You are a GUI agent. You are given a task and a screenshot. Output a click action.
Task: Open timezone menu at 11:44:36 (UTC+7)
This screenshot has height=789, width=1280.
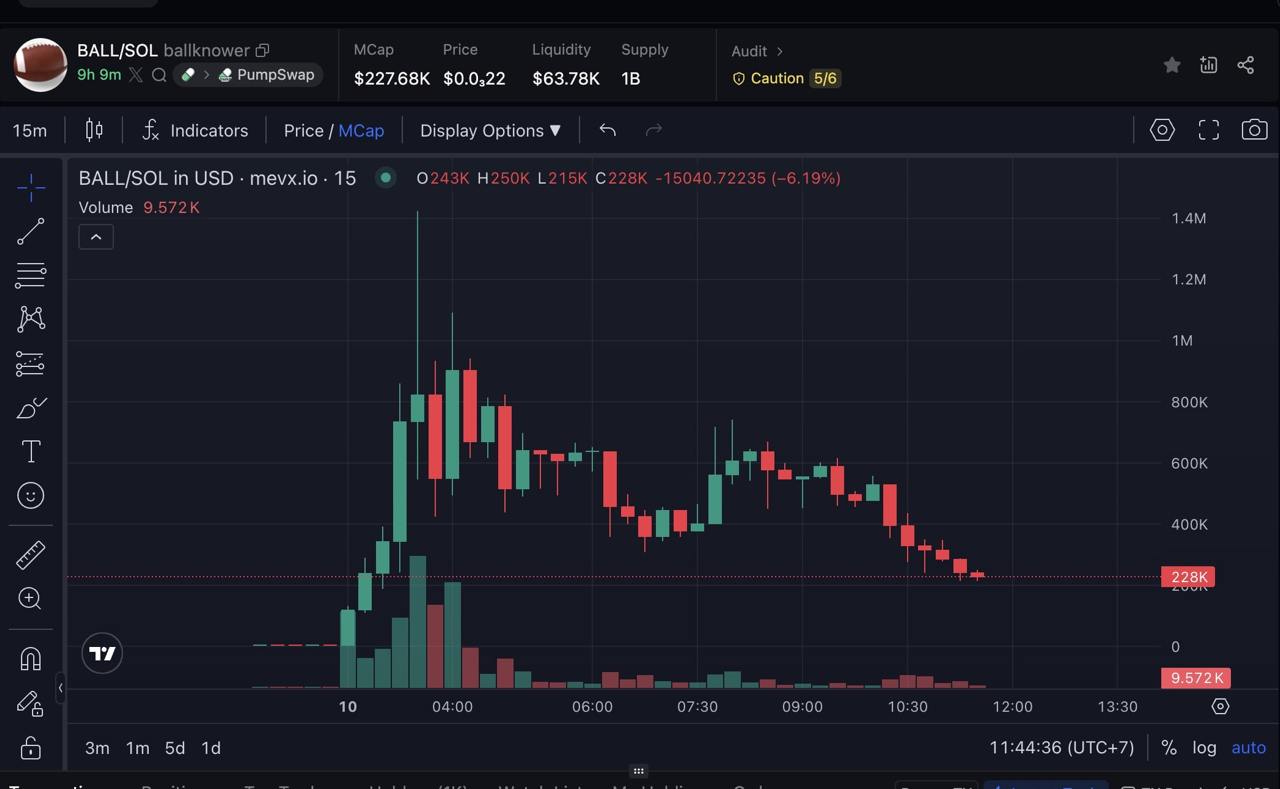(x=1061, y=748)
